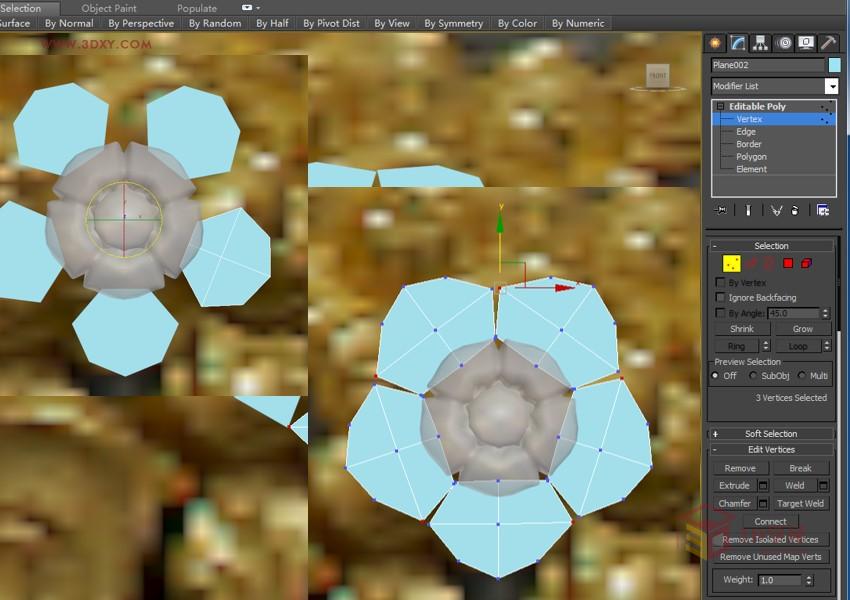Select the Polygon sub-object icon
Image resolution: width=850 pixels, height=600 pixels.
click(x=787, y=263)
